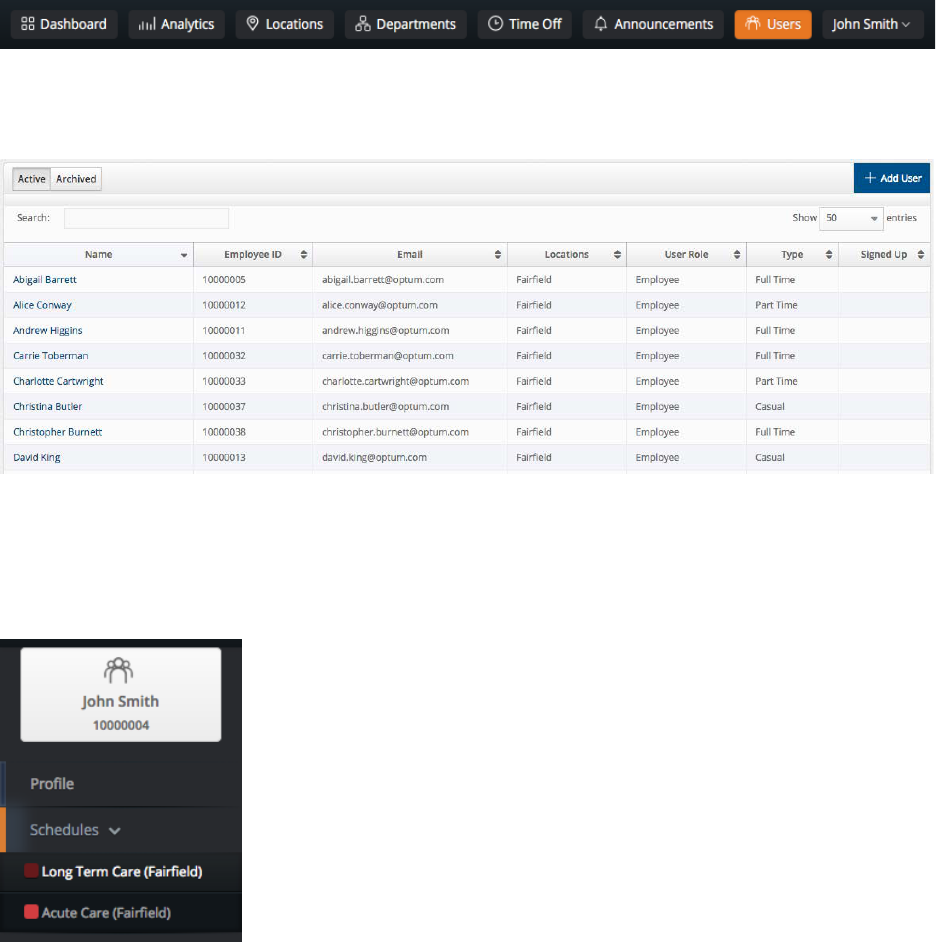
Task: Click the people icon above John Smith card
Action: point(120,669)
